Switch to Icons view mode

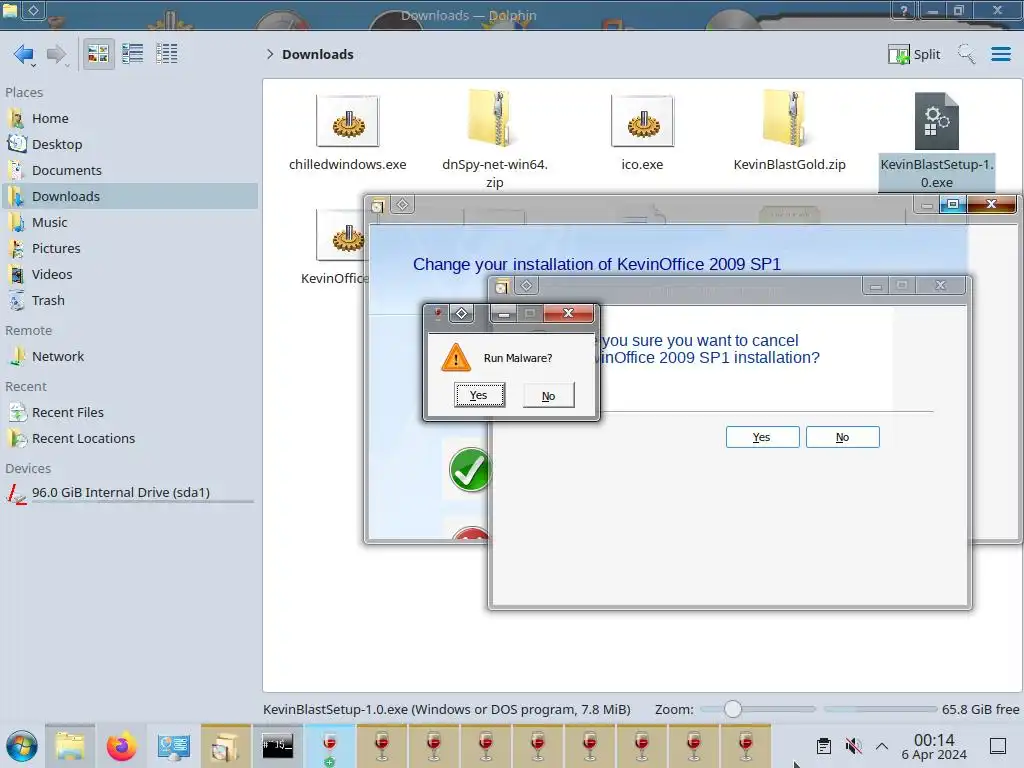[x=98, y=54]
